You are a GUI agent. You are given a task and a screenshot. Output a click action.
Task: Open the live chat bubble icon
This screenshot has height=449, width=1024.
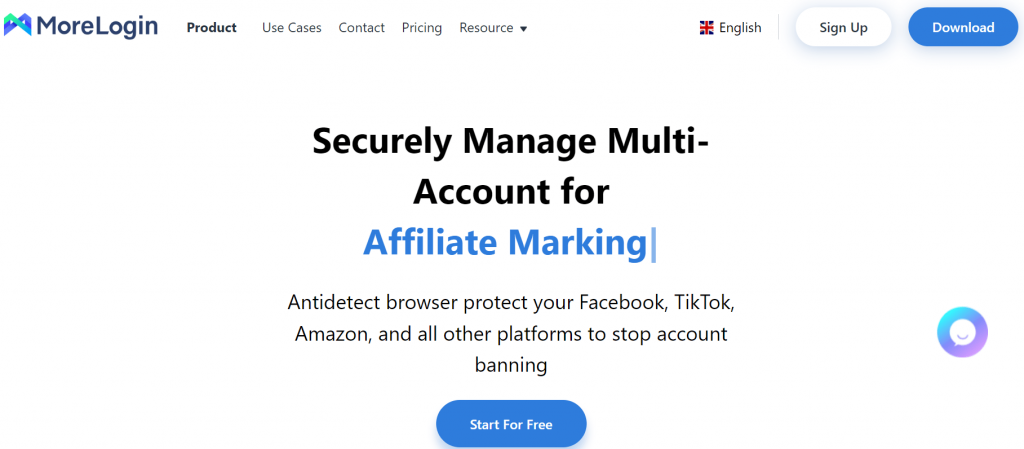point(962,332)
